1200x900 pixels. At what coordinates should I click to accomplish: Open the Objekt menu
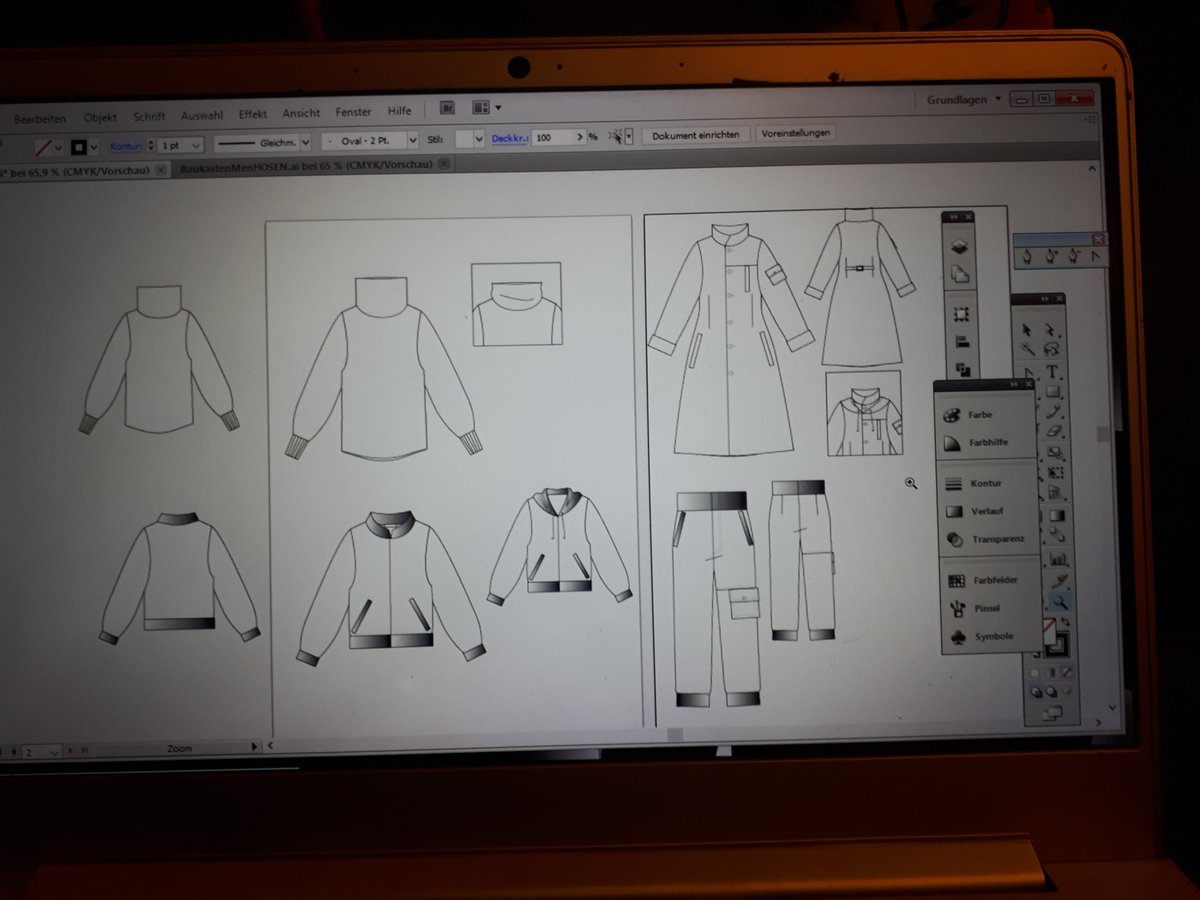pyautogui.click(x=100, y=117)
